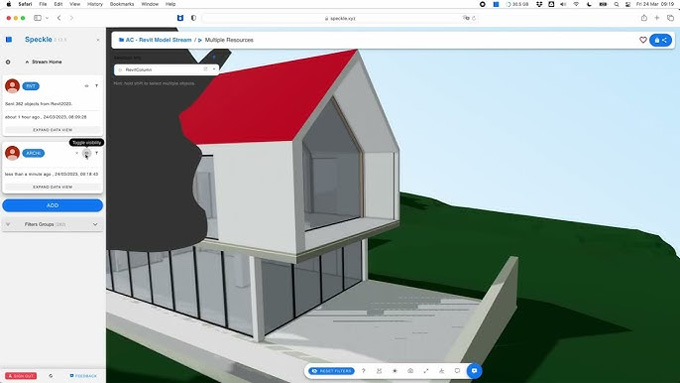The width and height of the screenshot is (680, 383).
Task: Click the blue selection info icon
Action: (x=214, y=57)
